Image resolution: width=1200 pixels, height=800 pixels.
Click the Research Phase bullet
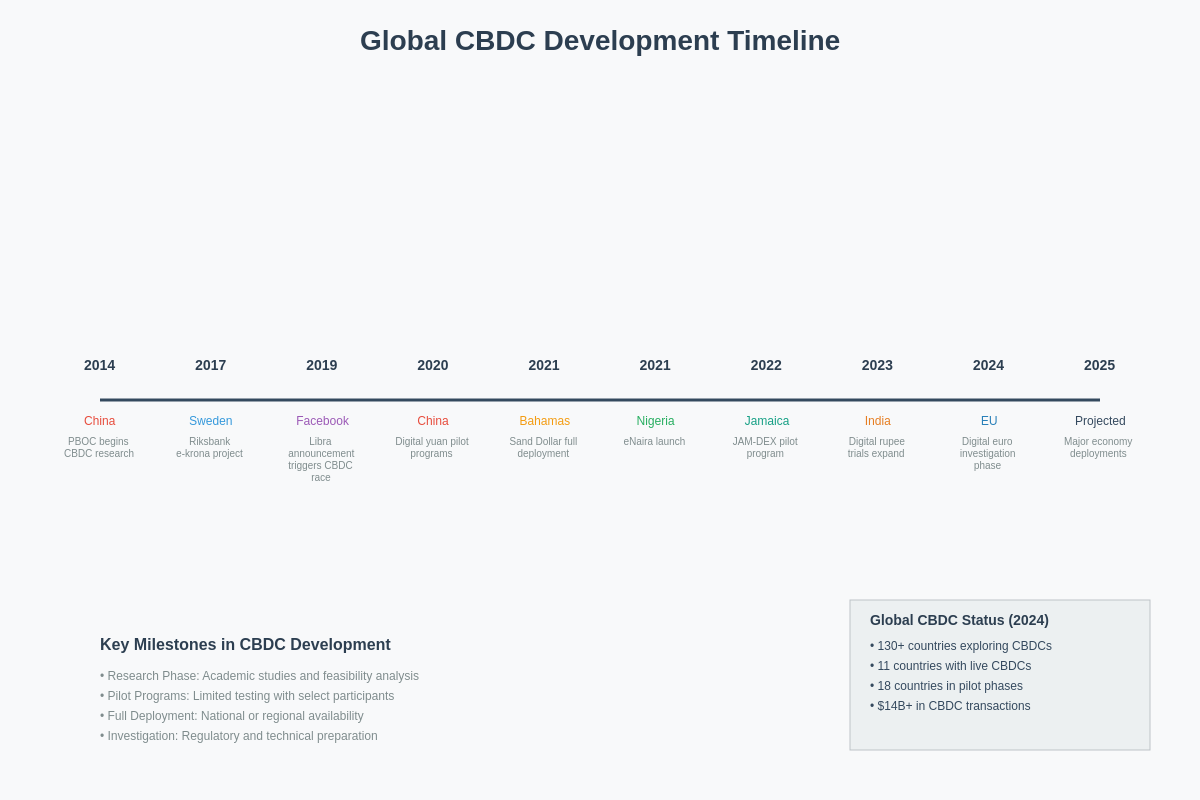259,676
